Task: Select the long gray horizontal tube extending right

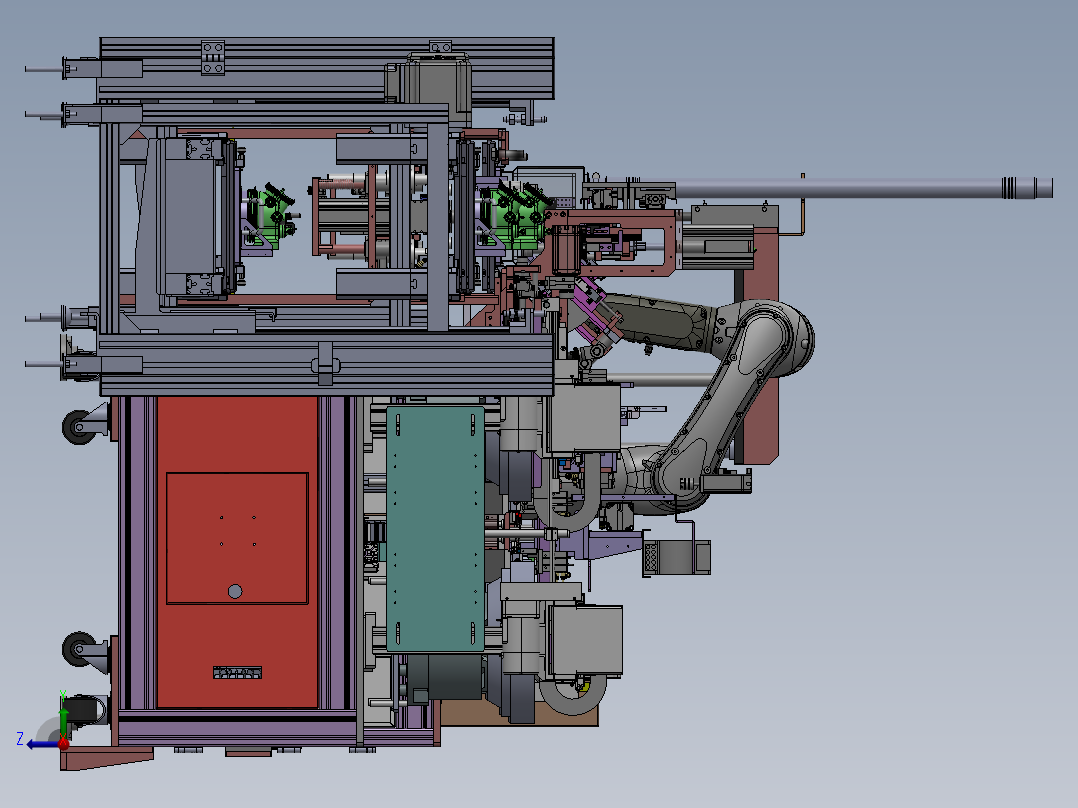Action: pyautogui.click(x=863, y=188)
